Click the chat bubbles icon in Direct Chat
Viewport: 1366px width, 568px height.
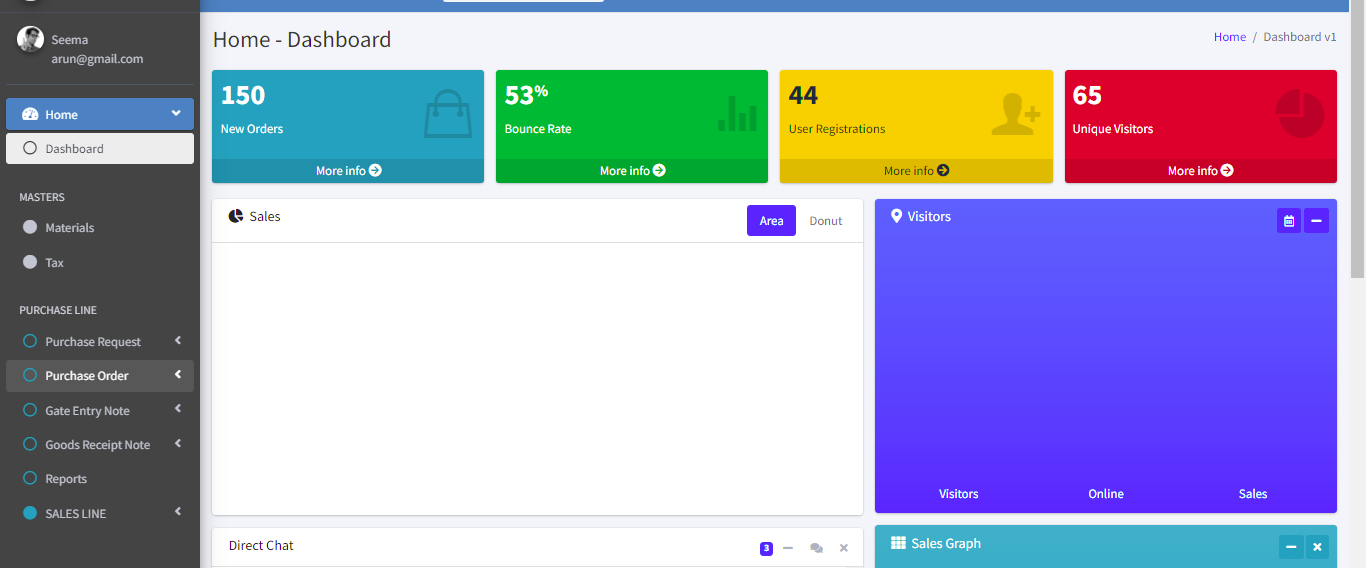click(x=816, y=548)
